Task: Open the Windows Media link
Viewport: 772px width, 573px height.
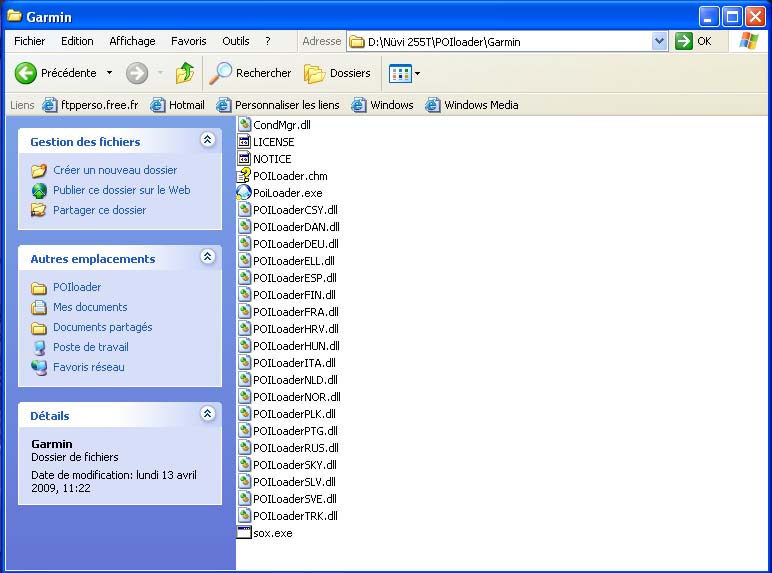Action: 472,105
